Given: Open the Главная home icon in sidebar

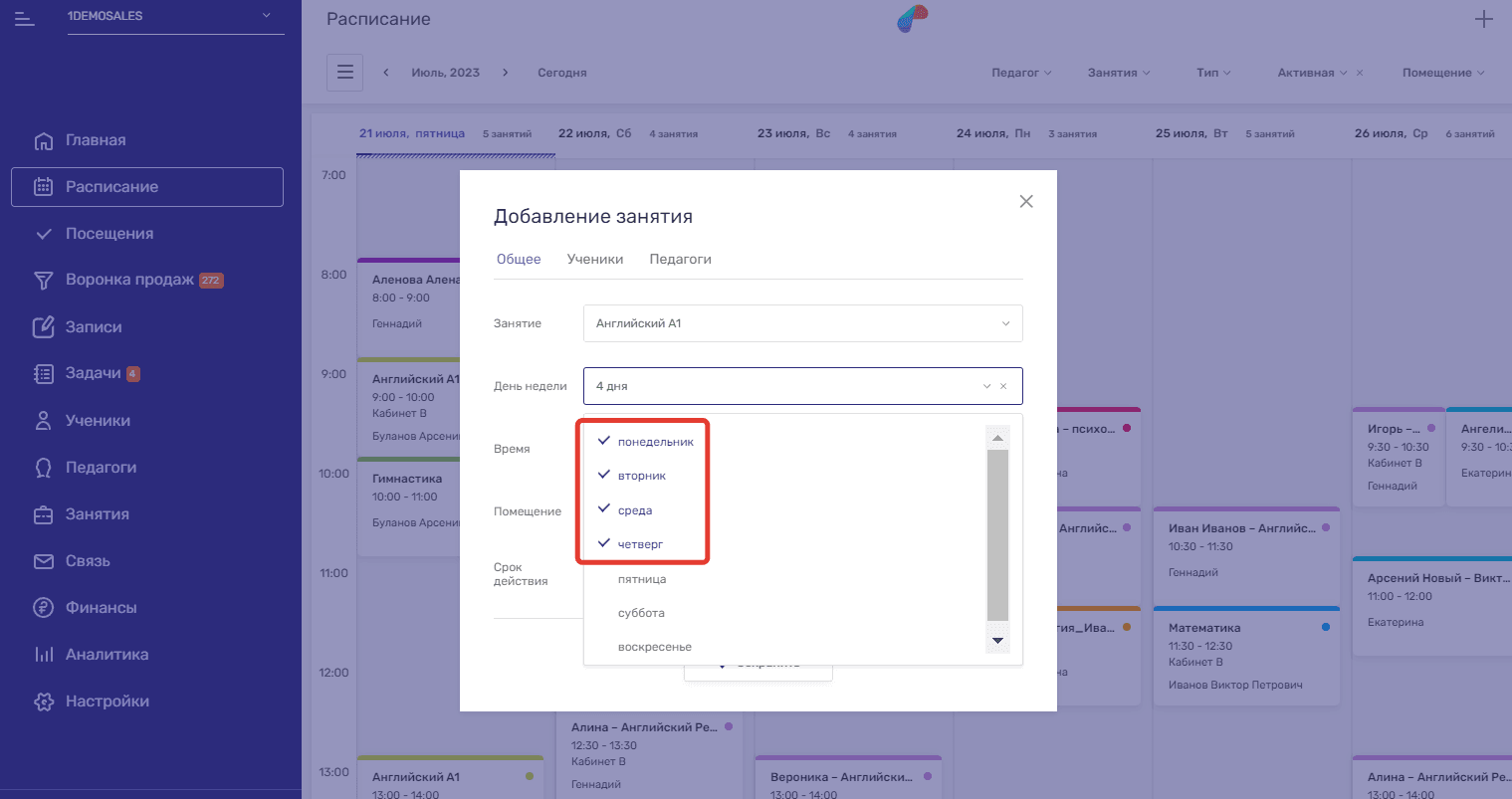Looking at the screenshot, I should (43, 140).
